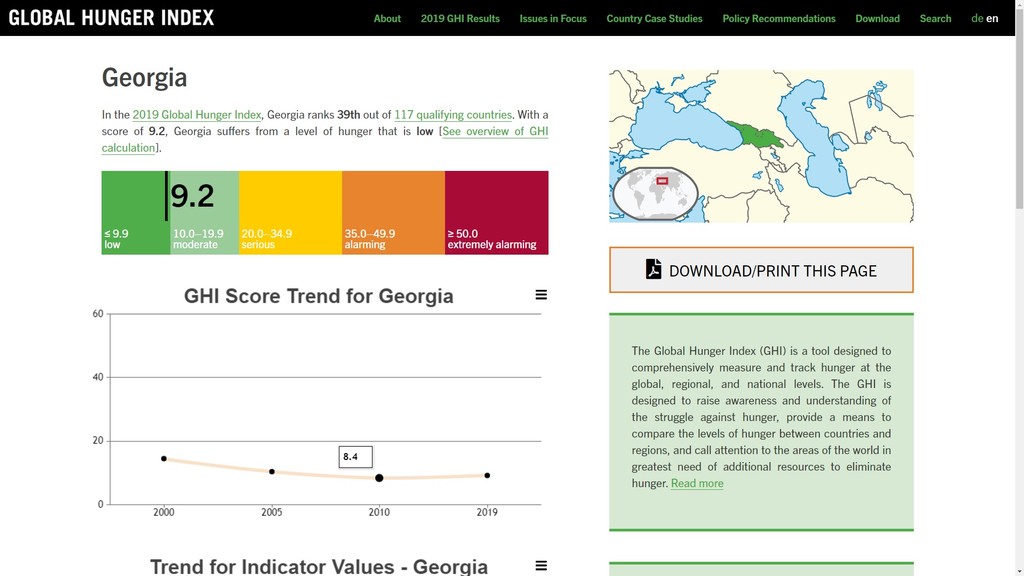Select the English (en) language option
Viewport: 1024px width, 576px height.
click(x=992, y=18)
